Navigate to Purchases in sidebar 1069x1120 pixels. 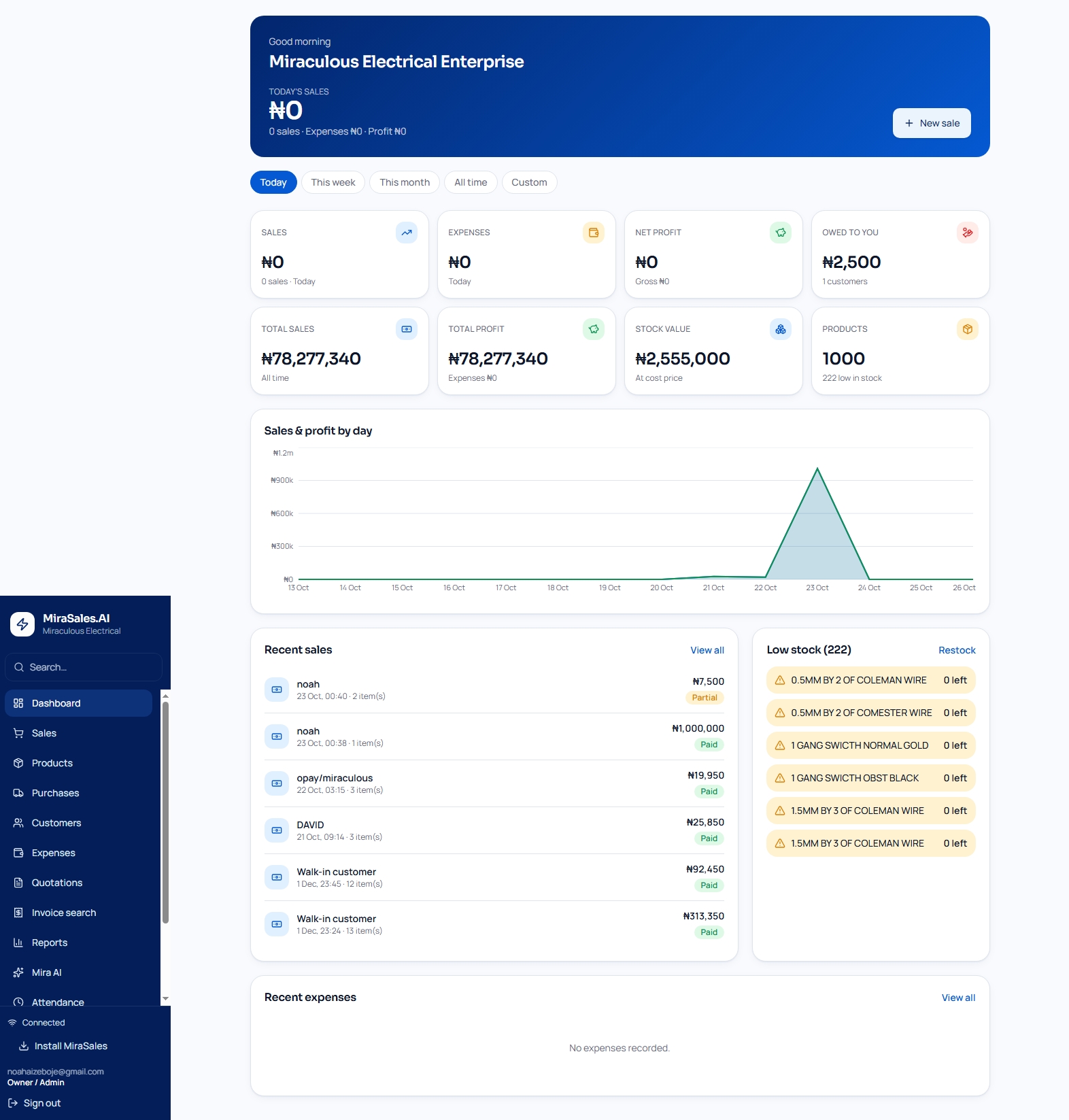point(78,793)
